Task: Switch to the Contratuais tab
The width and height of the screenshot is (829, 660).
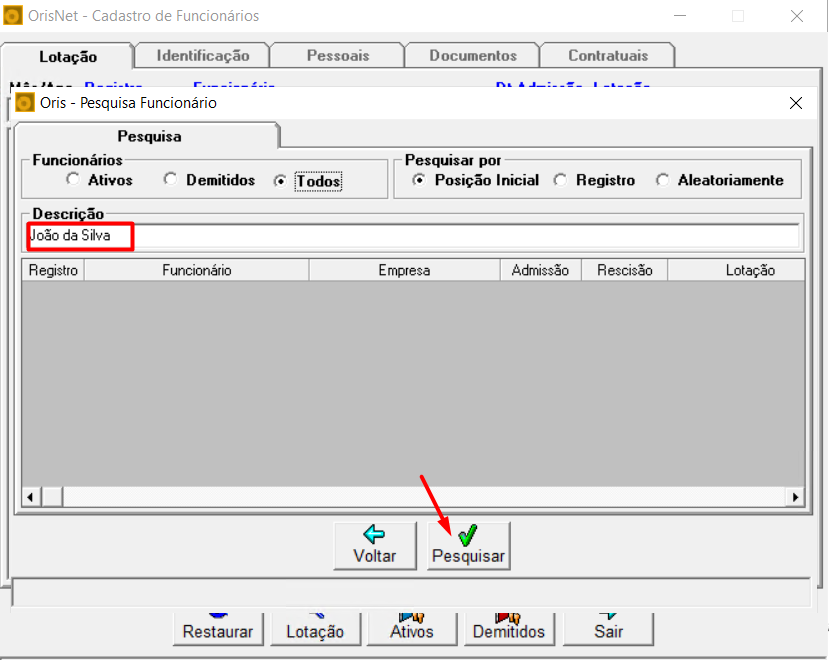Action: pyautogui.click(x=608, y=56)
